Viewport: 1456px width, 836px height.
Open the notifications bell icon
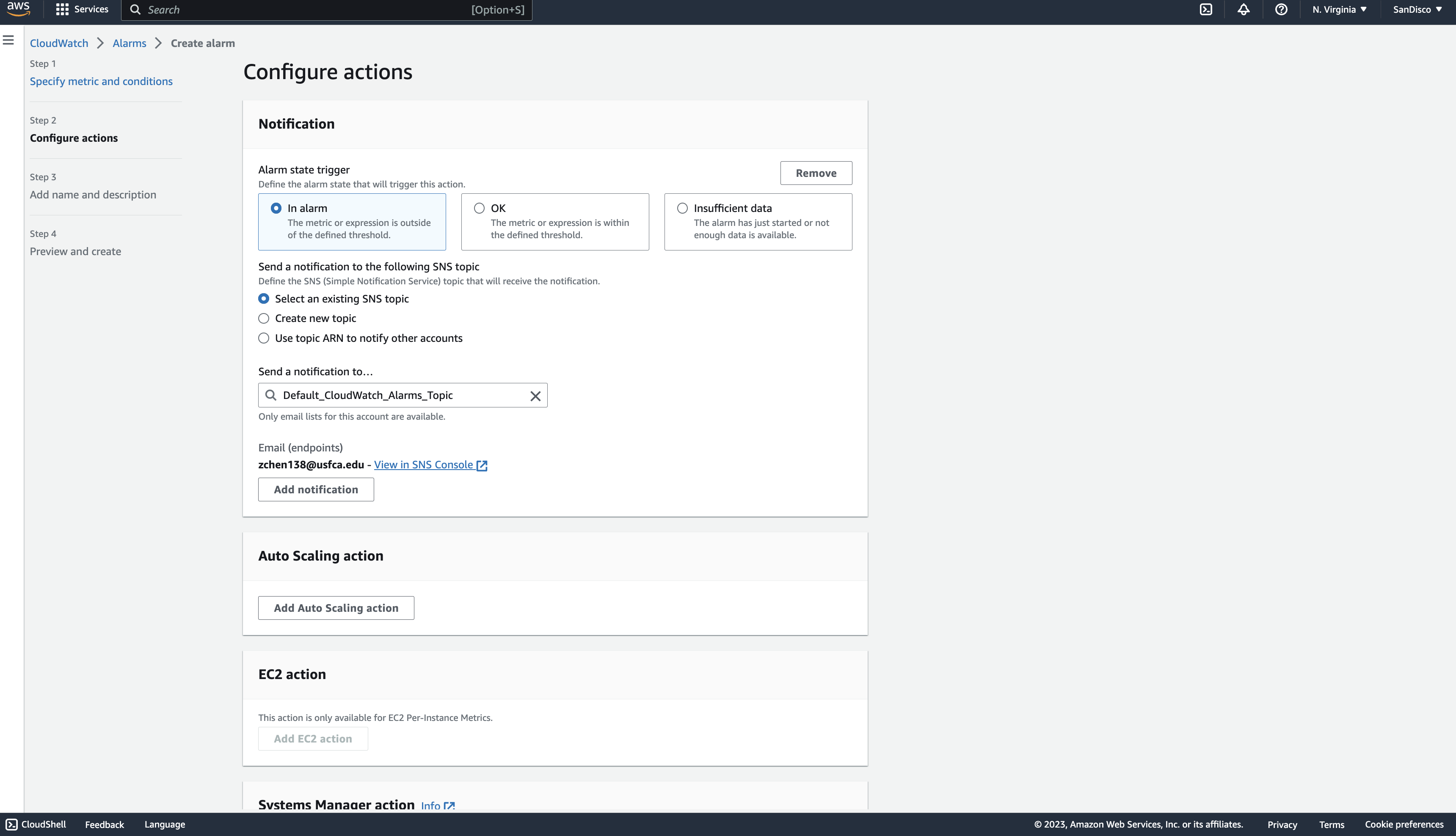pos(1244,10)
